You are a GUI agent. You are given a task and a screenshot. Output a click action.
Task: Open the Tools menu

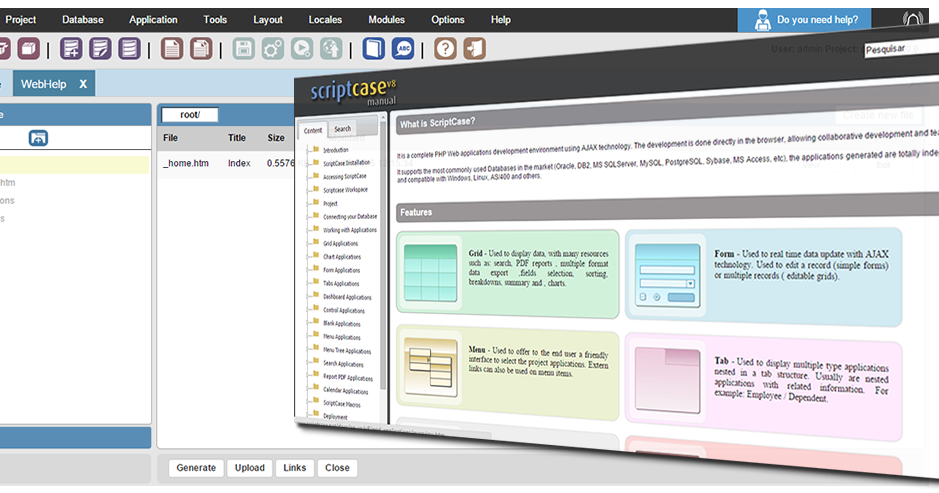click(x=215, y=20)
